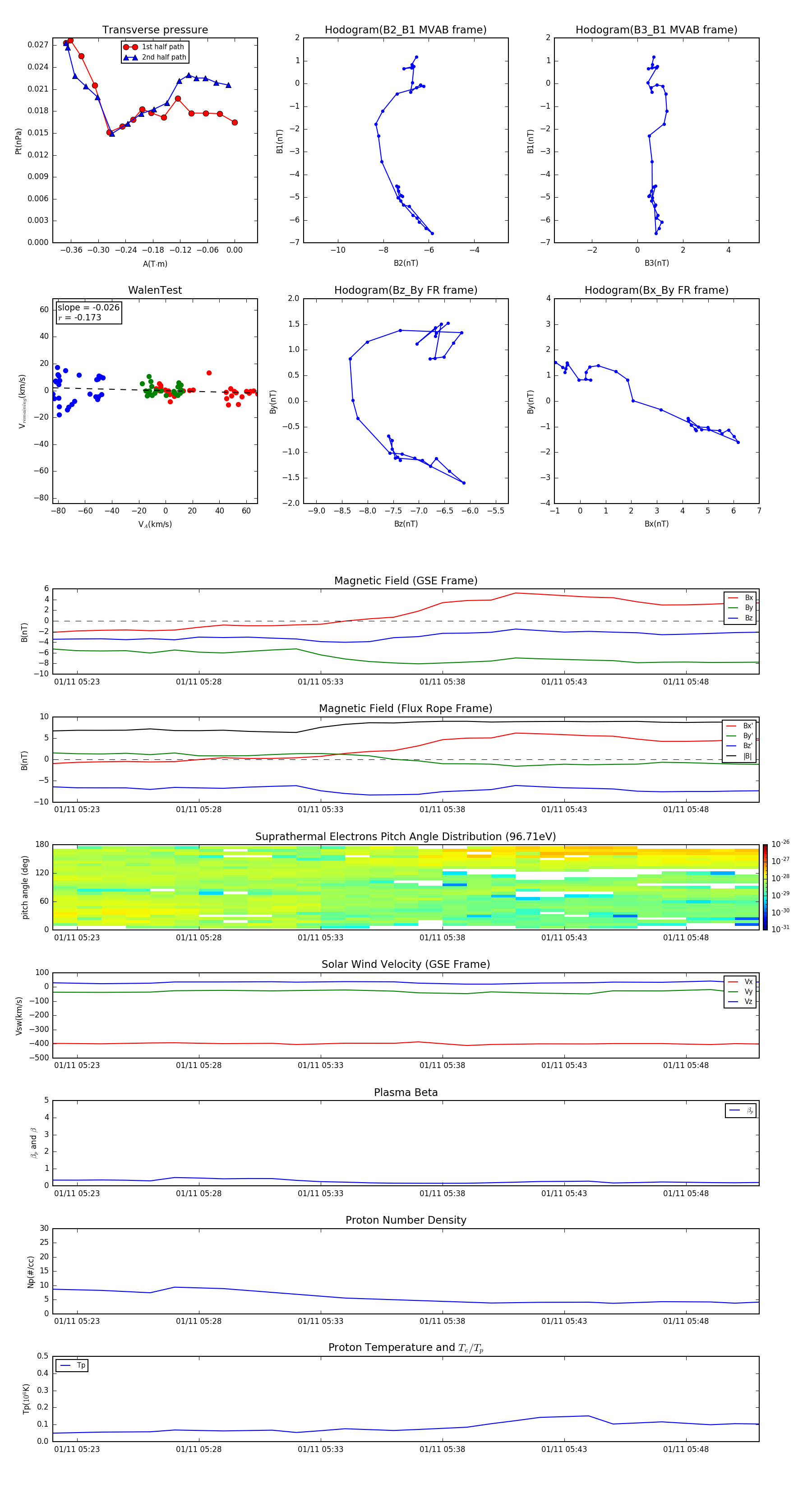812x1489 pixels.
Task: Click 'By' legend entry in GSE magnetic field panel
Action: point(741,607)
